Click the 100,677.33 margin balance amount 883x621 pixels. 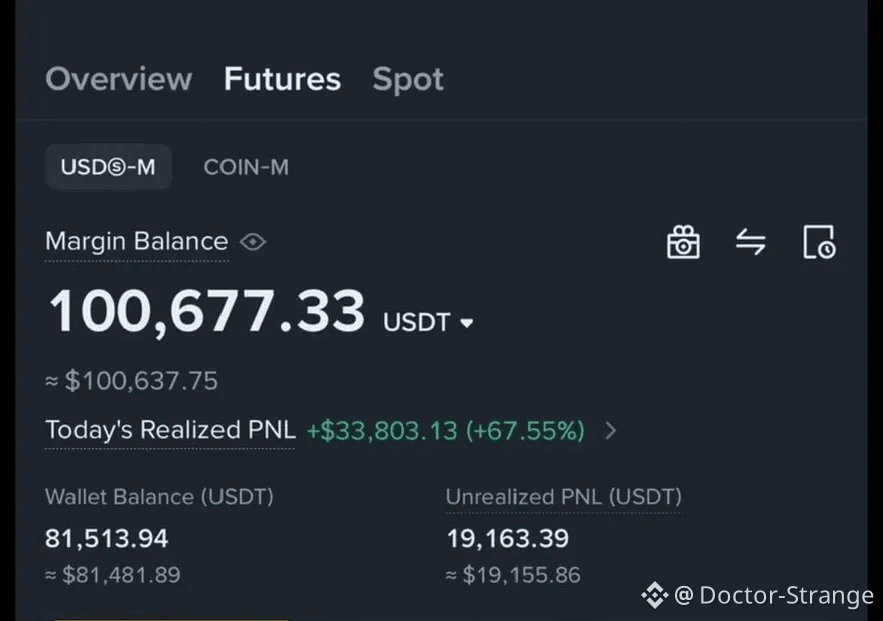(x=207, y=311)
